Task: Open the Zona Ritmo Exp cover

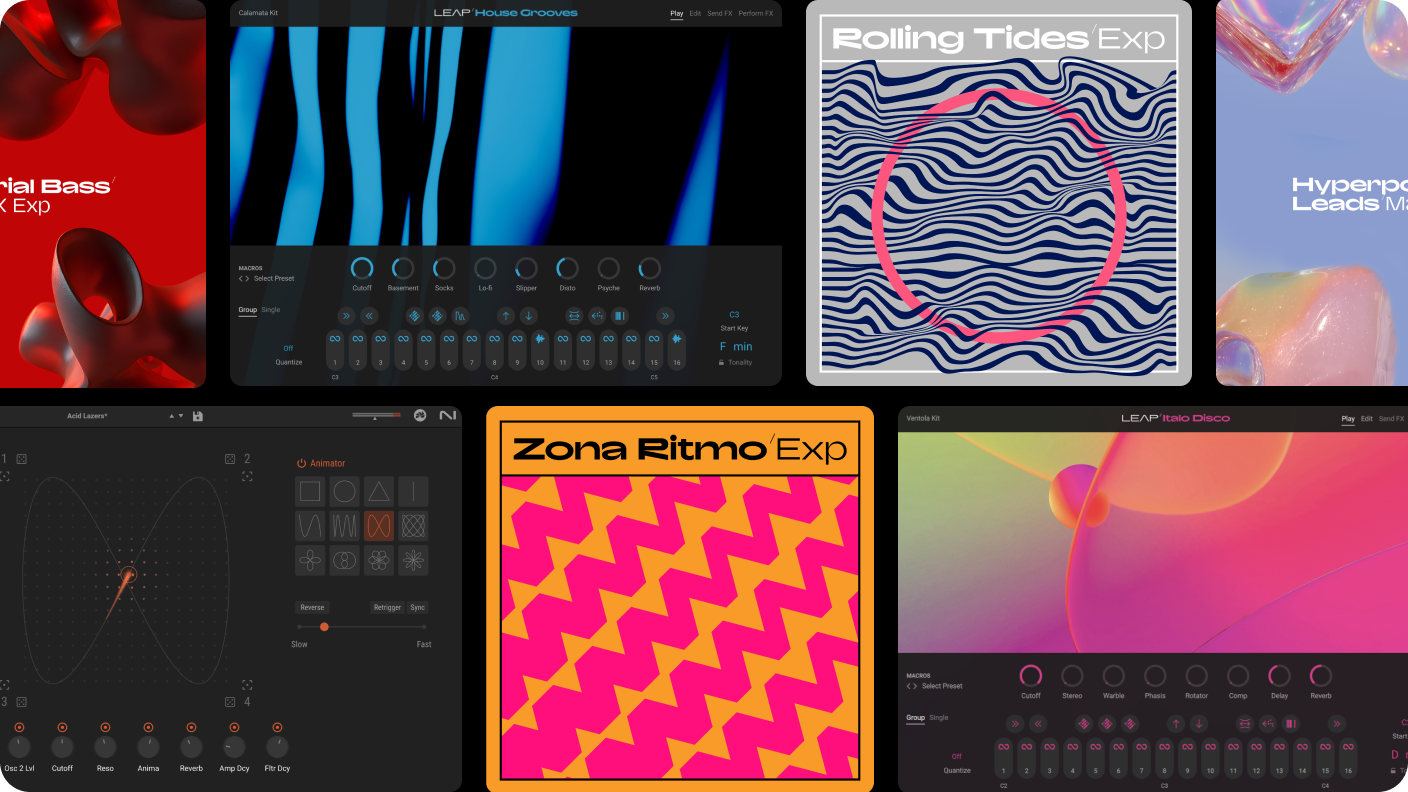Action: click(x=681, y=599)
